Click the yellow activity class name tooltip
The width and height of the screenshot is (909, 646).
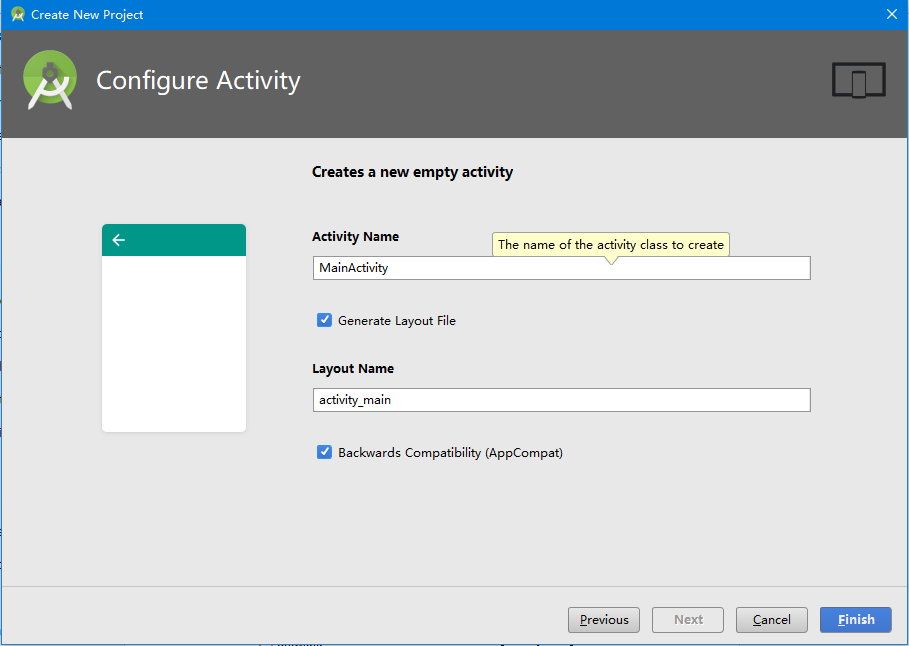pos(610,245)
